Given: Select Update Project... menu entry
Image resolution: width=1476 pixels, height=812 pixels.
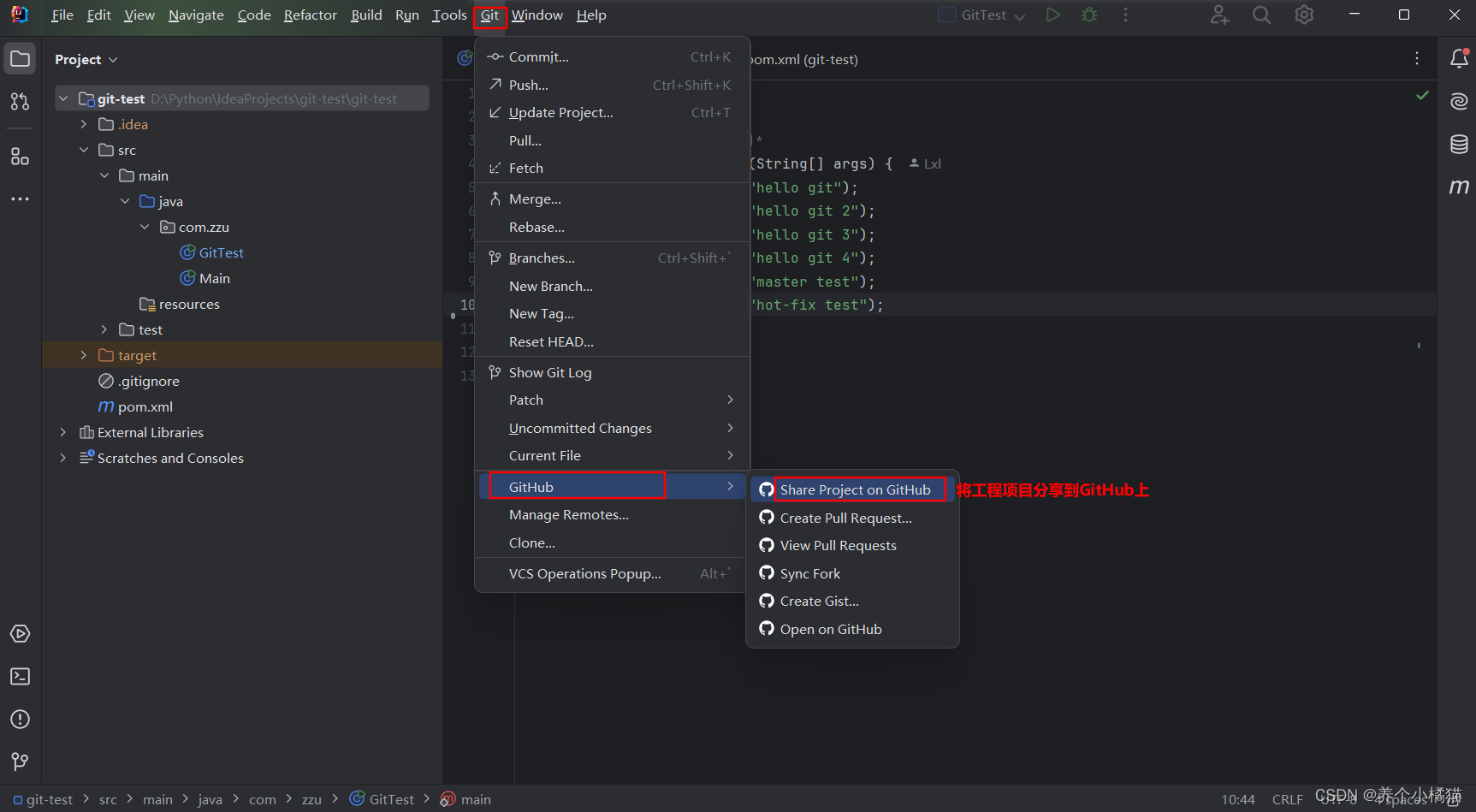Looking at the screenshot, I should tap(612, 112).
